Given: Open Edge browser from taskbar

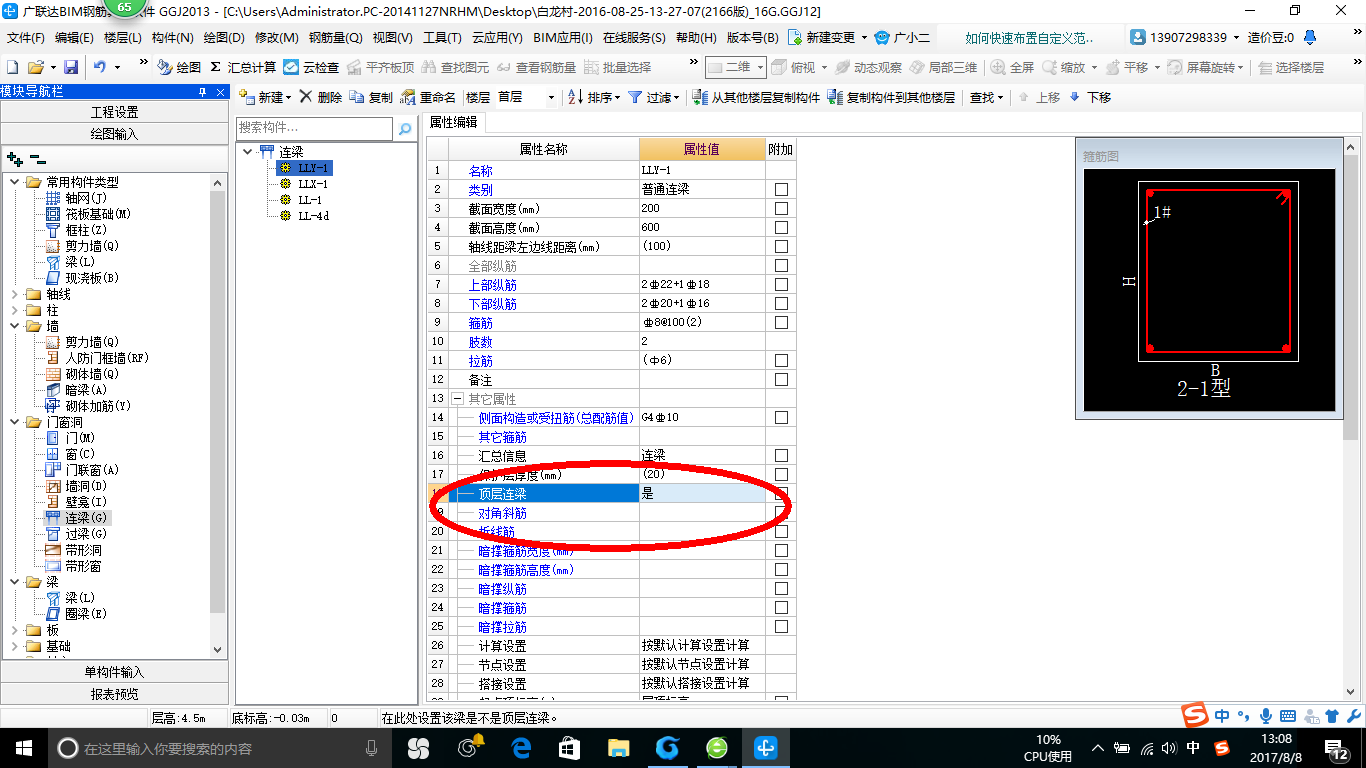Looking at the screenshot, I should pos(521,747).
